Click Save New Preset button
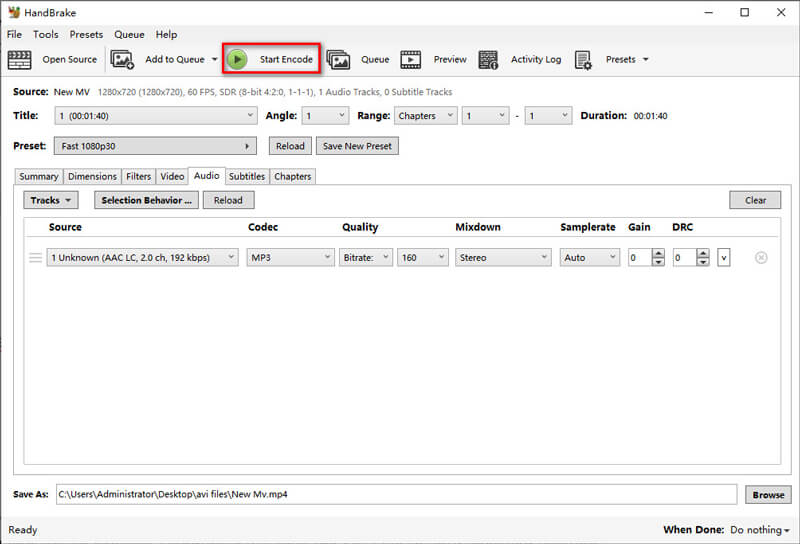 (357, 146)
